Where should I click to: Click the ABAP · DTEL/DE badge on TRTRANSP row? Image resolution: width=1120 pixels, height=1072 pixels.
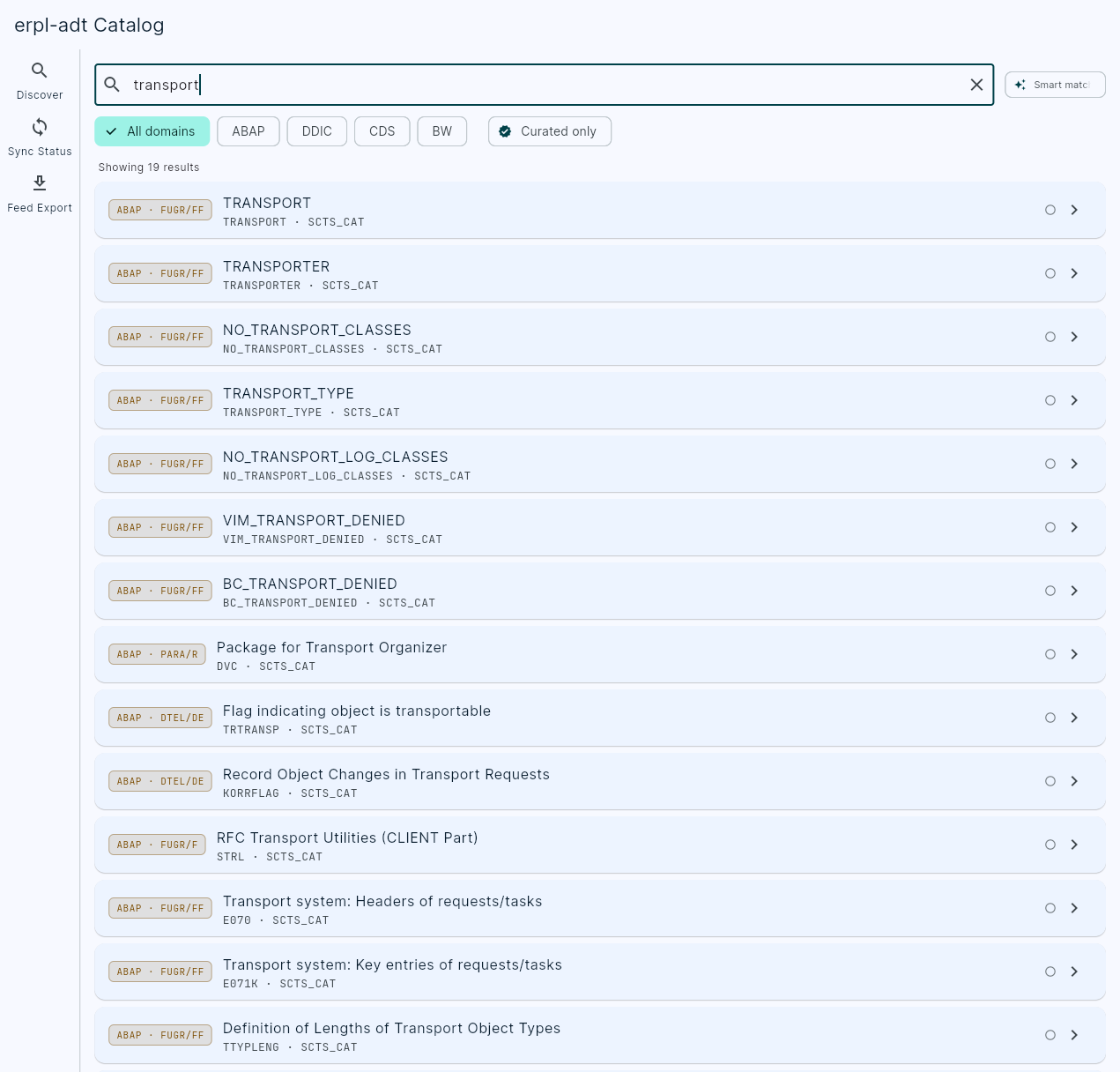[x=160, y=718]
